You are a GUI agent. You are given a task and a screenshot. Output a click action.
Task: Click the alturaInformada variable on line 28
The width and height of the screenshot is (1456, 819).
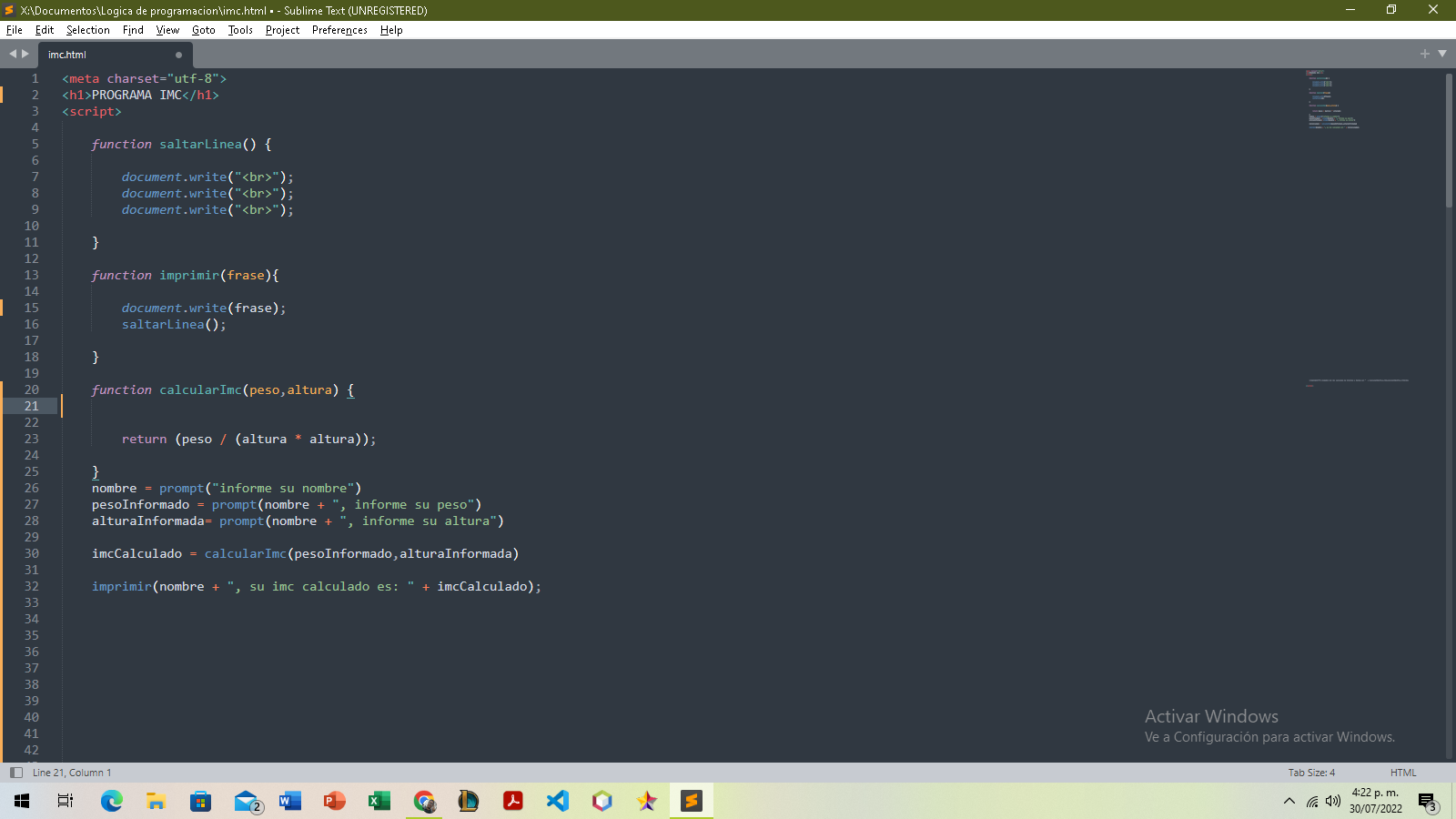147,521
